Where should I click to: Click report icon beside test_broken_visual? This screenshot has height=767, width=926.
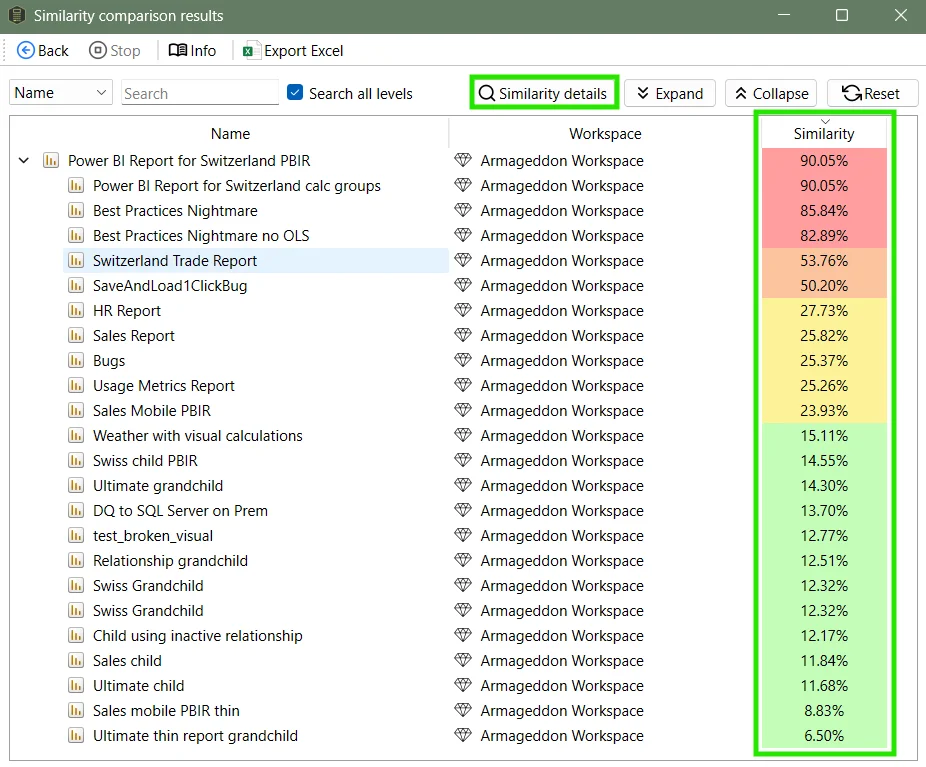tap(76, 536)
